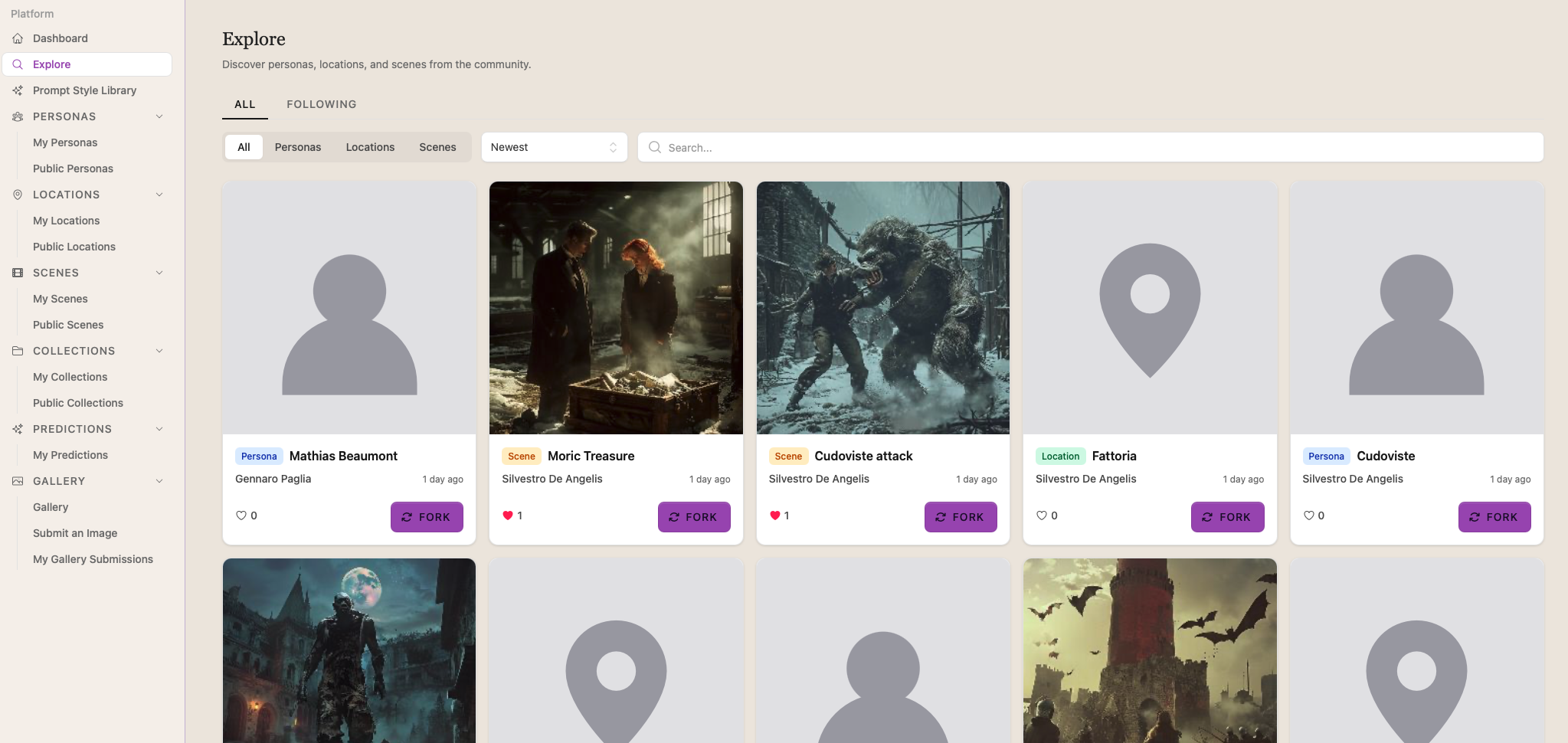Image resolution: width=1568 pixels, height=743 pixels.
Task: Open the Moric Treasure scene thumbnail
Action: (616, 308)
